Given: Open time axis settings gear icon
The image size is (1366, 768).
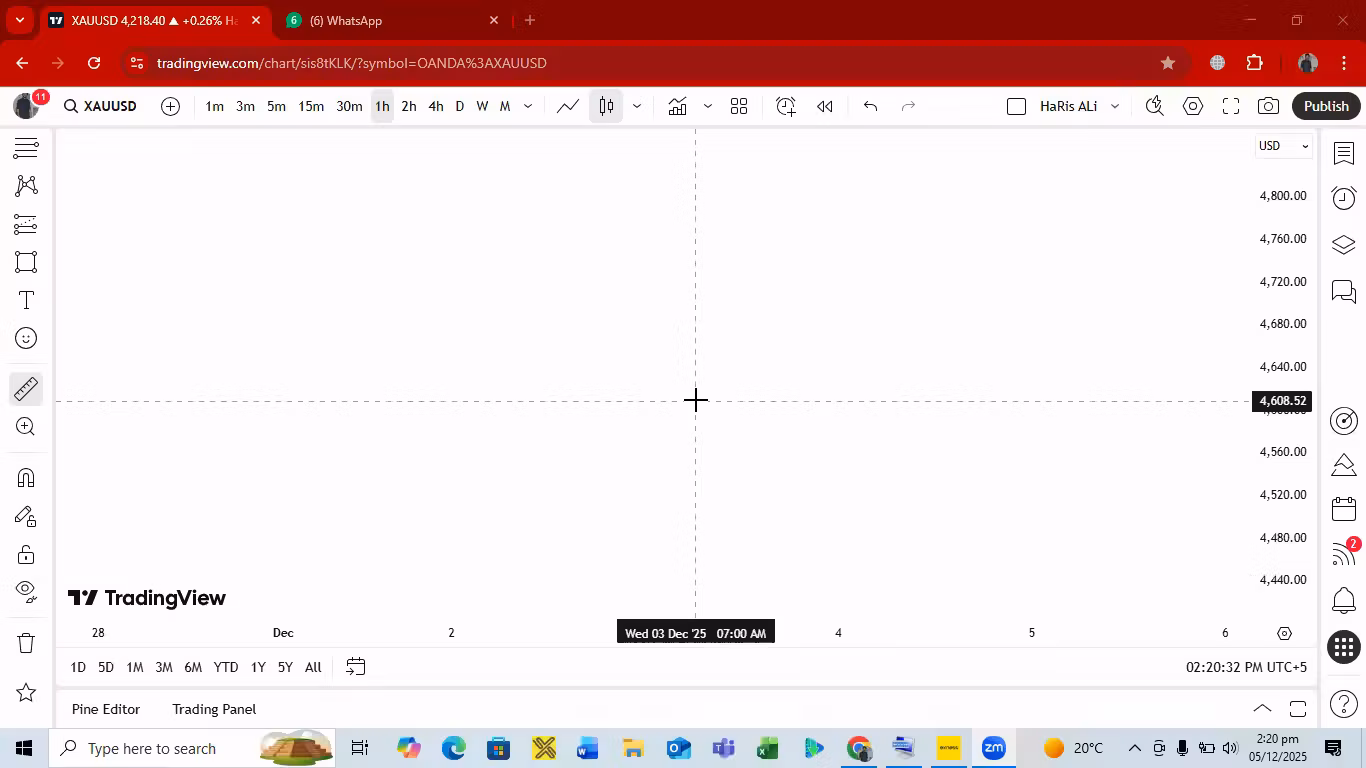Looking at the screenshot, I should point(1285,633).
